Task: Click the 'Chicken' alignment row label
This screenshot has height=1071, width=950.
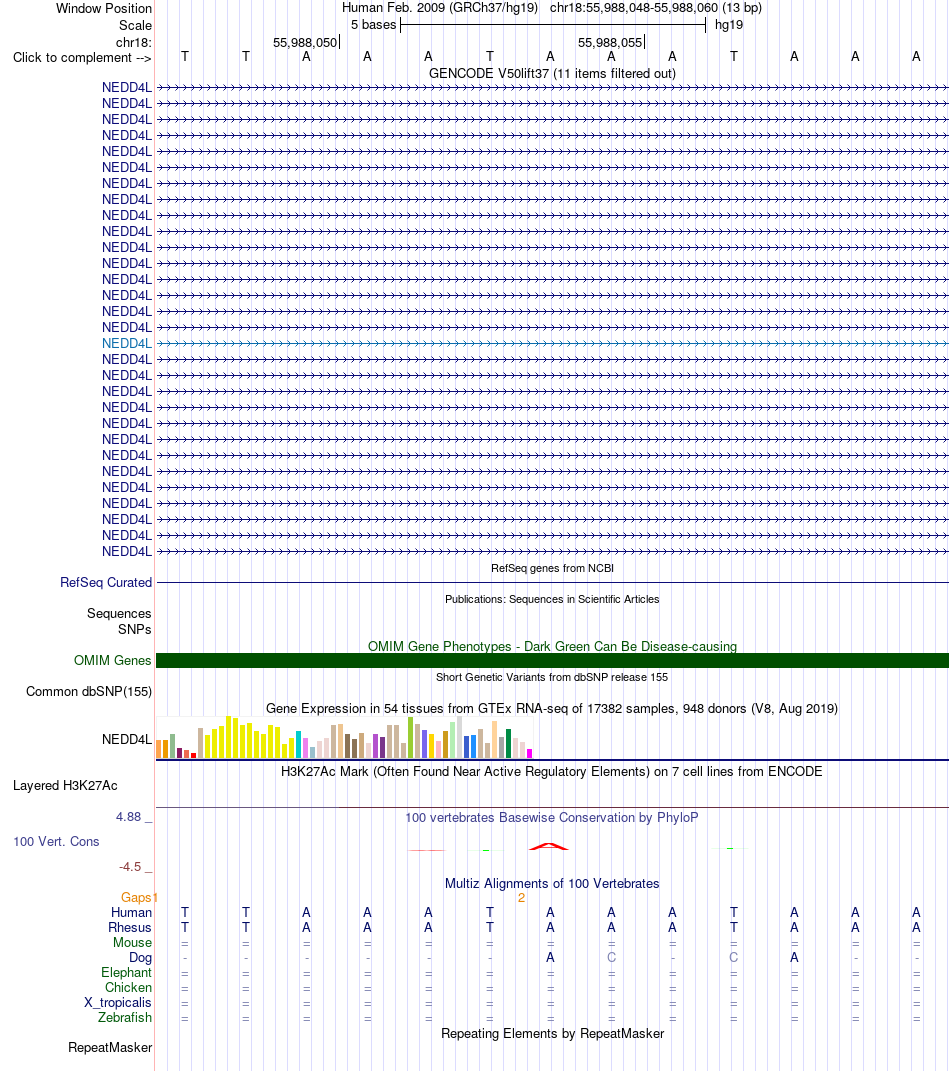Action: click(x=128, y=988)
